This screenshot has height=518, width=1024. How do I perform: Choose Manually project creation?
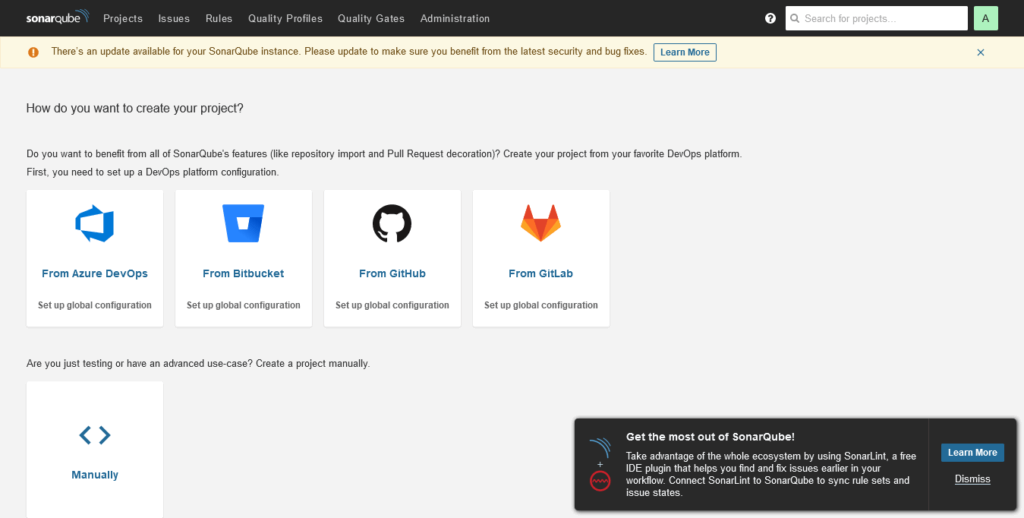pyautogui.click(x=95, y=475)
